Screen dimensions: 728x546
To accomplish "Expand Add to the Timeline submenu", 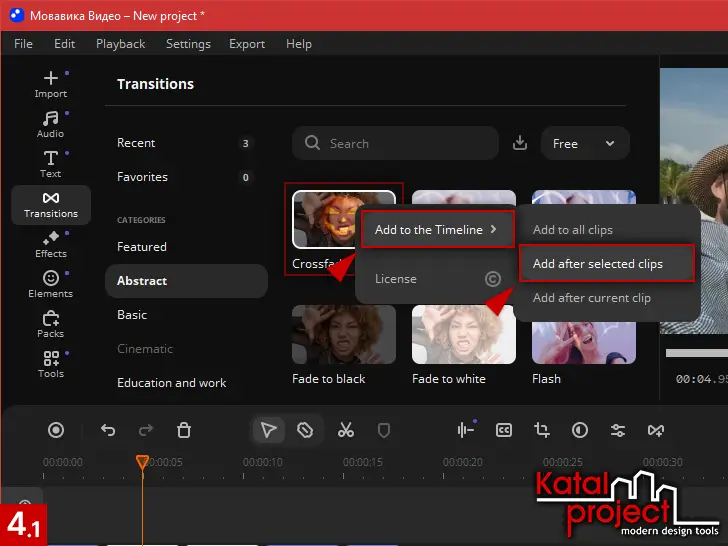I will pyautogui.click(x=436, y=230).
